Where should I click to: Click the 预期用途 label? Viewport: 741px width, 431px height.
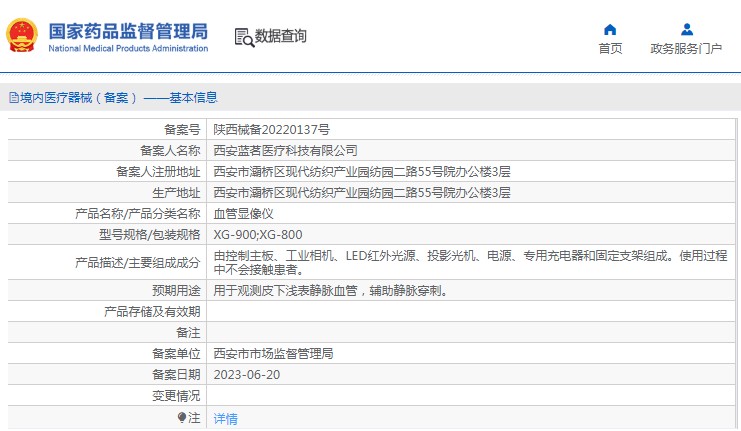click(176, 291)
